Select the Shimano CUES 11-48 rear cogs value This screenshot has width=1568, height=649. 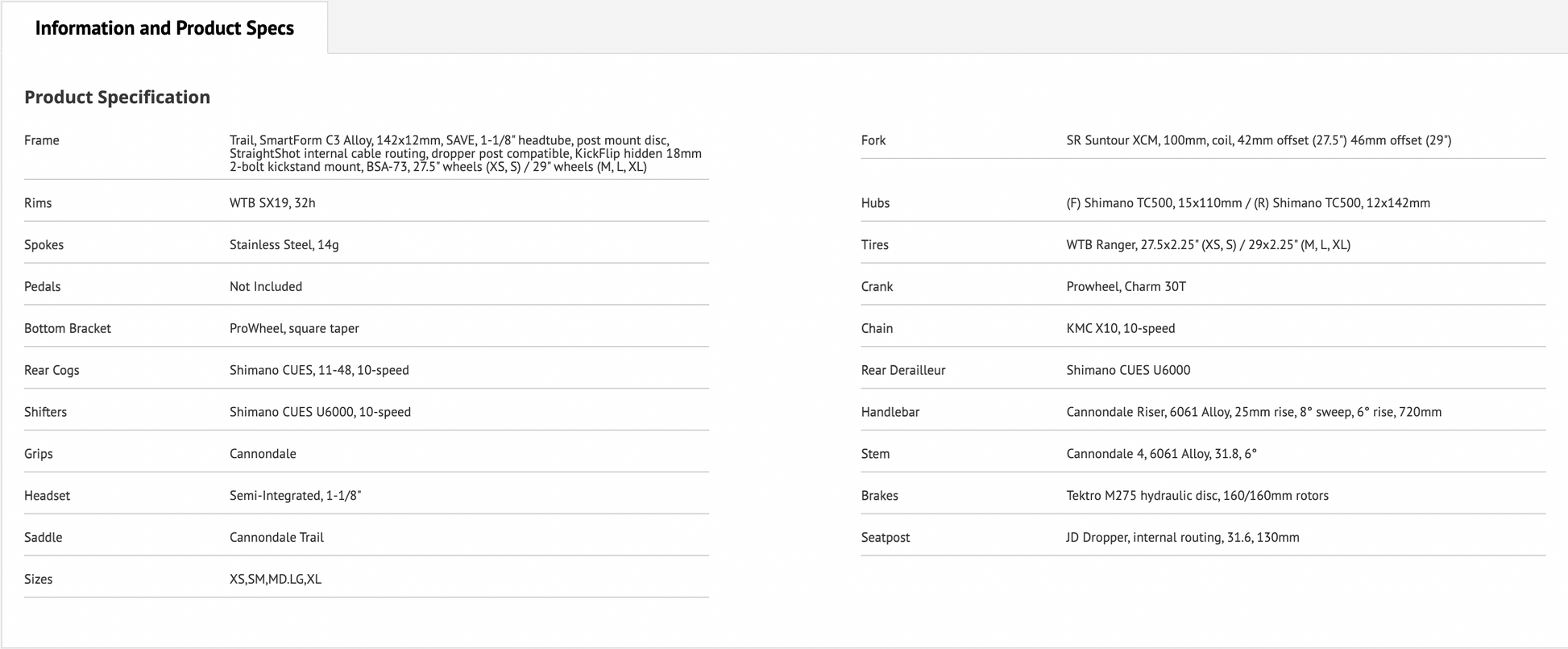319,371
